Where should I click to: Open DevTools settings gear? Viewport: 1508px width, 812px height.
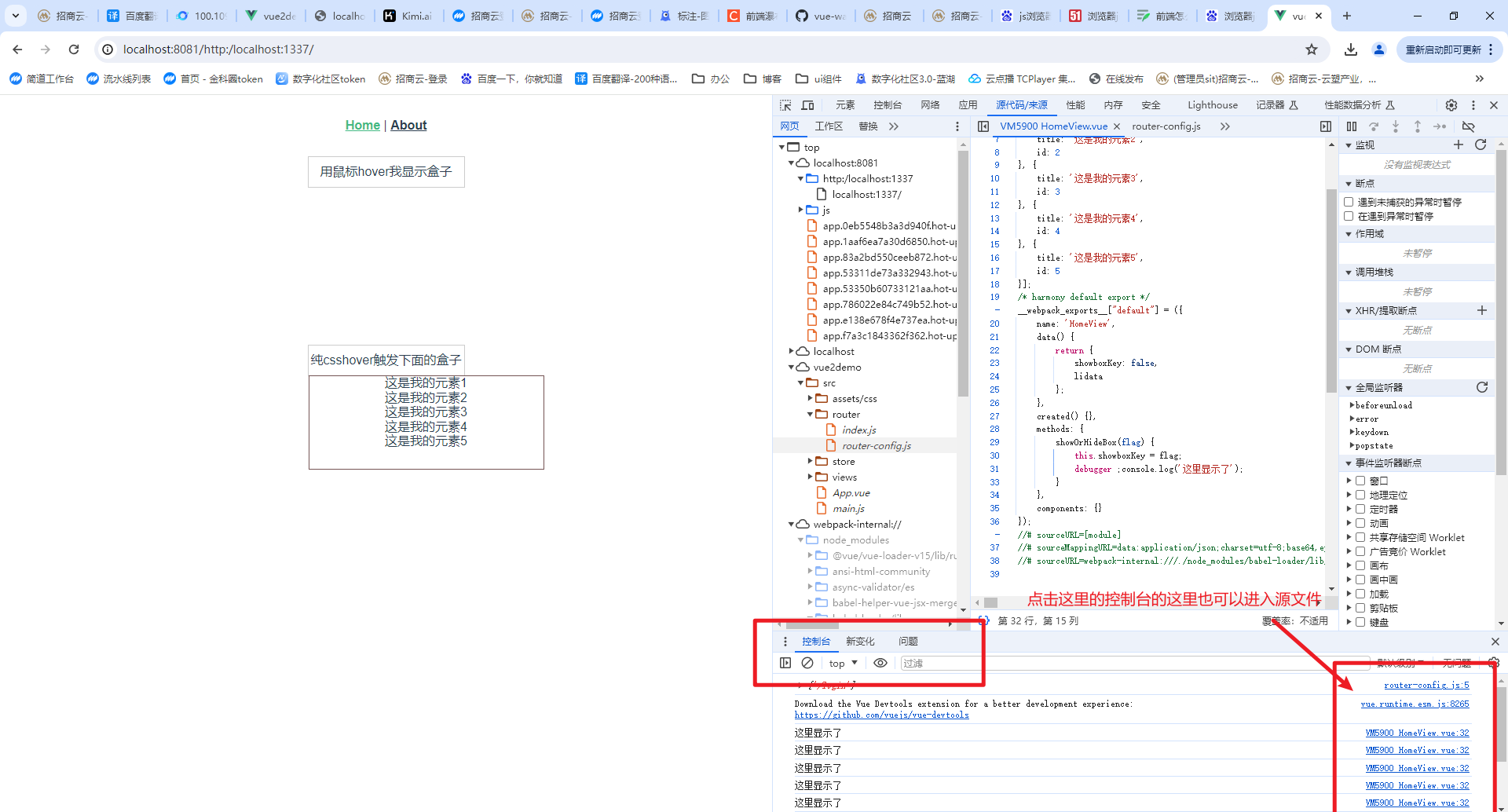click(1451, 105)
